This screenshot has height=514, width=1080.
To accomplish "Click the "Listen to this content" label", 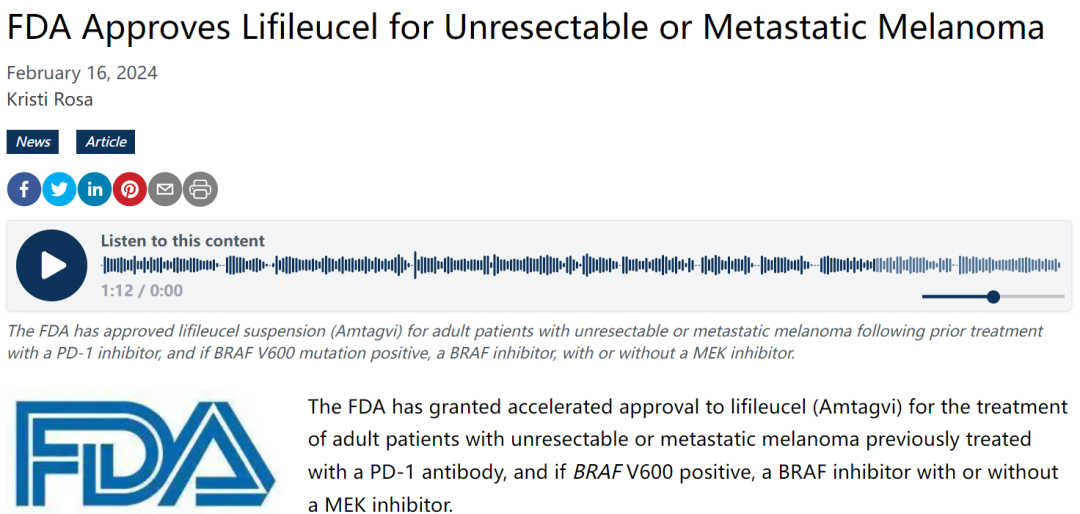I will coord(183,241).
